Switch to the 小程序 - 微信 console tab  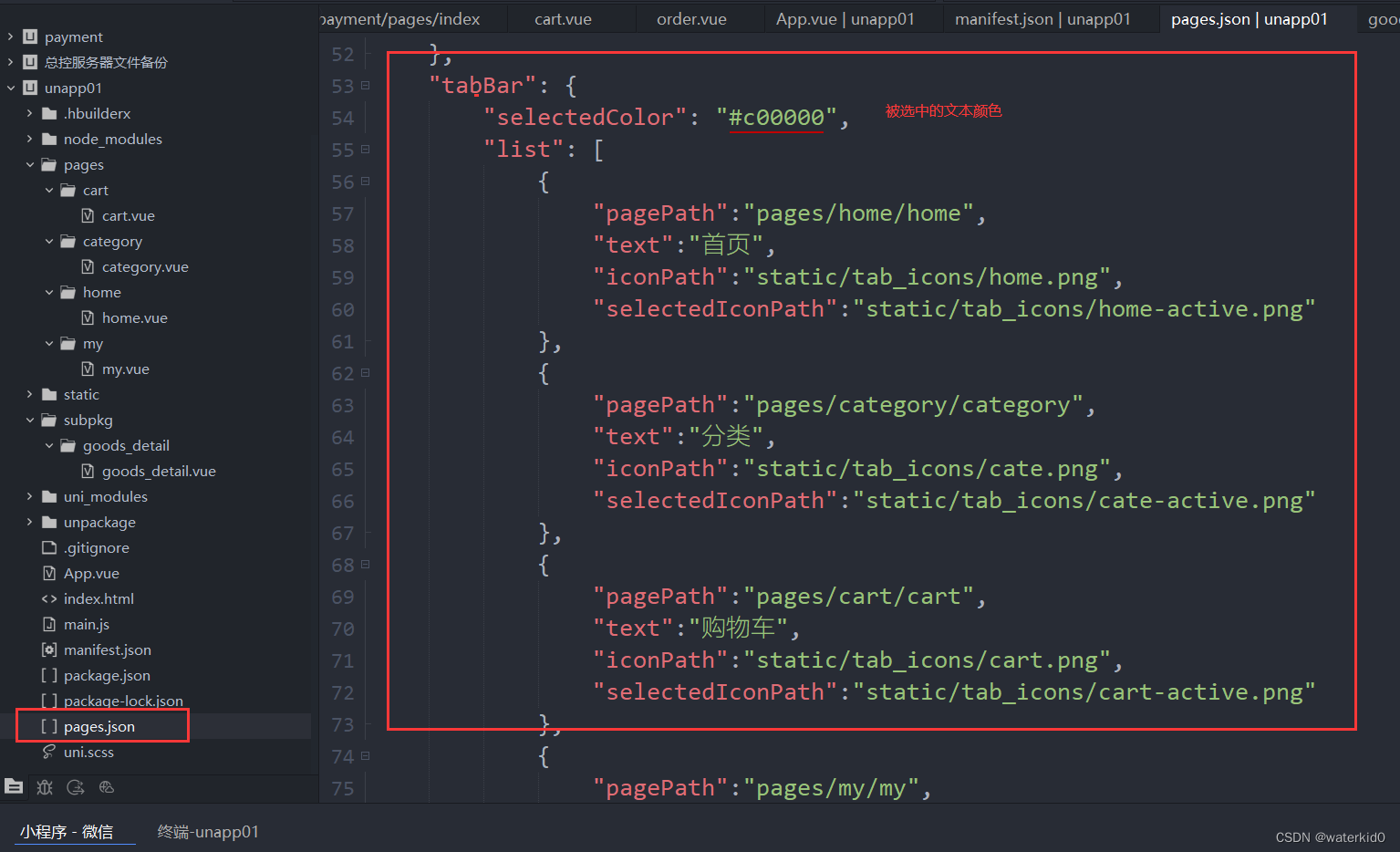click(67, 832)
